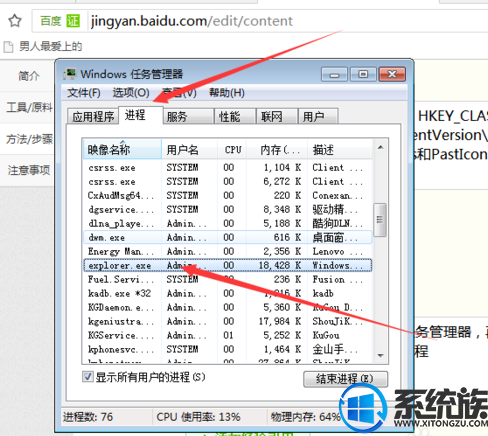Maximize the Windows Task Manager window
Image resolution: width=488 pixels, height=436 pixels.
click(363, 74)
